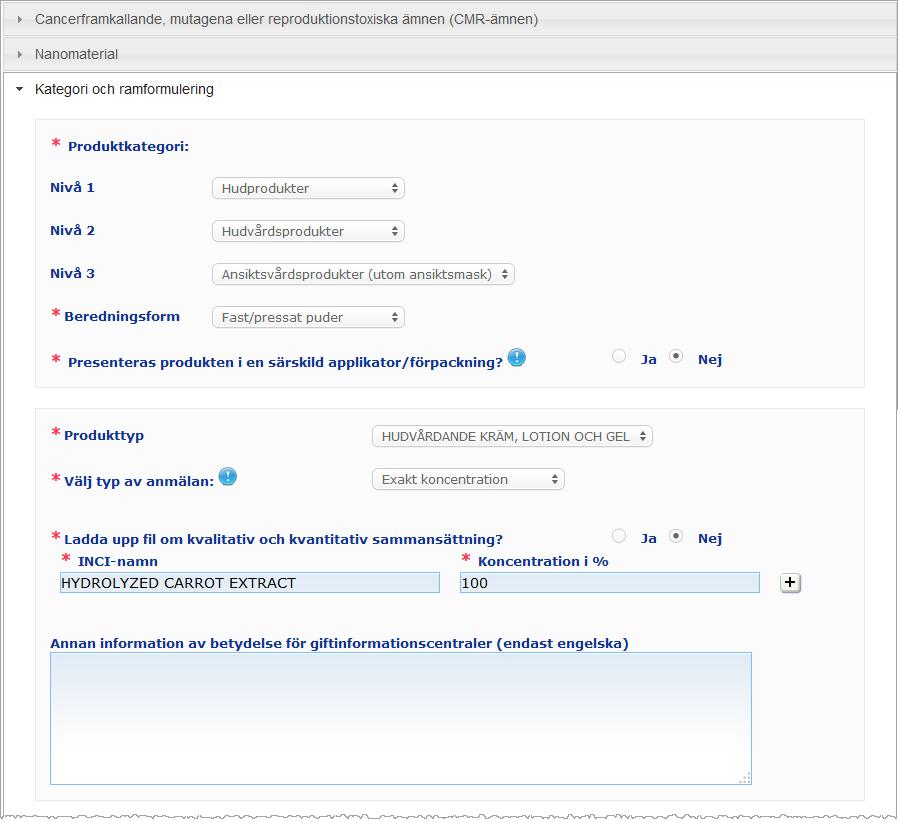Click the Koncentration i % column label

(543, 562)
